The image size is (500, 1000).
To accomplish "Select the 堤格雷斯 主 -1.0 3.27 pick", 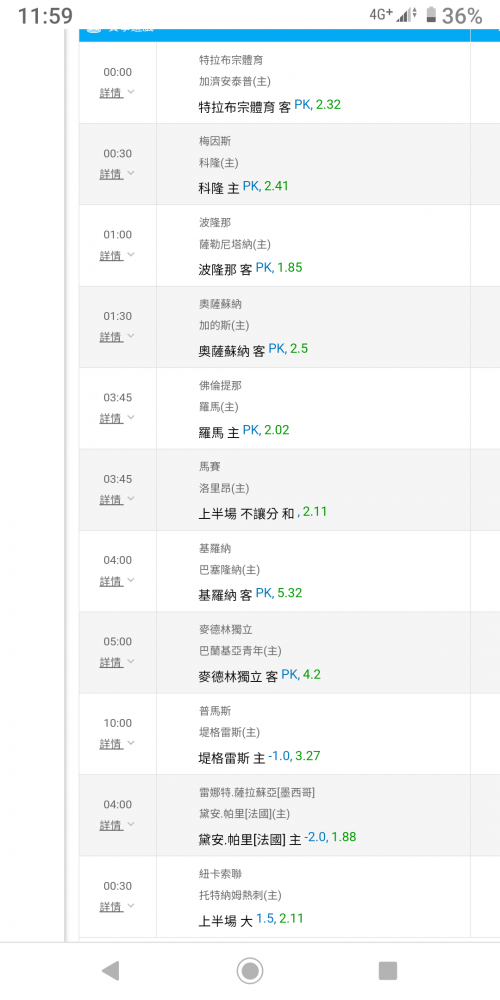I will pyautogui.click(x=260, y=758).
